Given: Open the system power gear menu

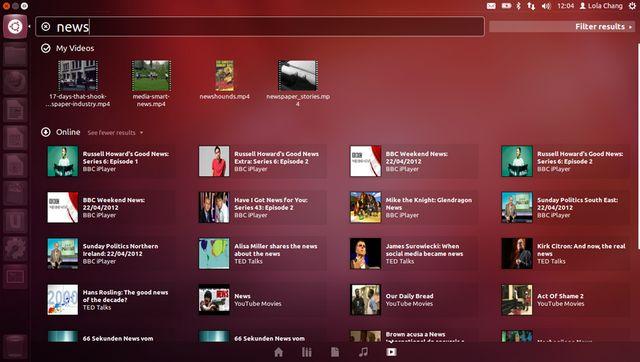Looking at the screenshot, I should (632, 6).
